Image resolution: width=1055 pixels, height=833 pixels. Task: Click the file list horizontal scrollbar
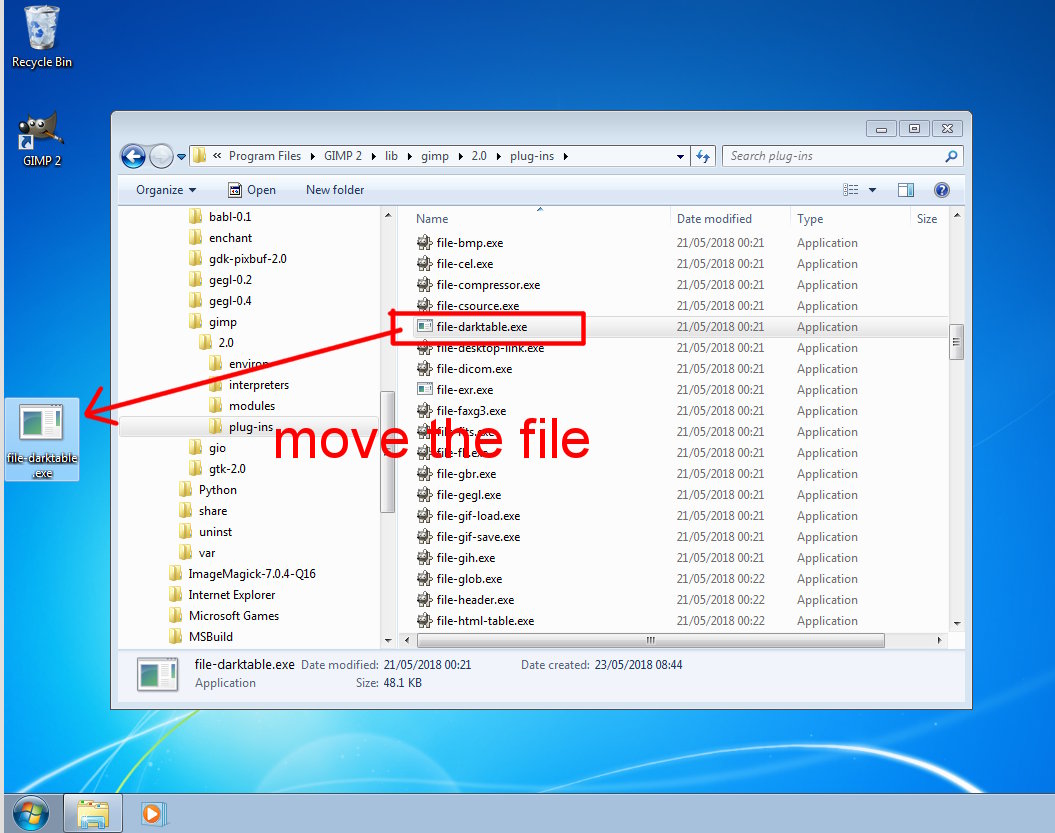tap(650, 641)
